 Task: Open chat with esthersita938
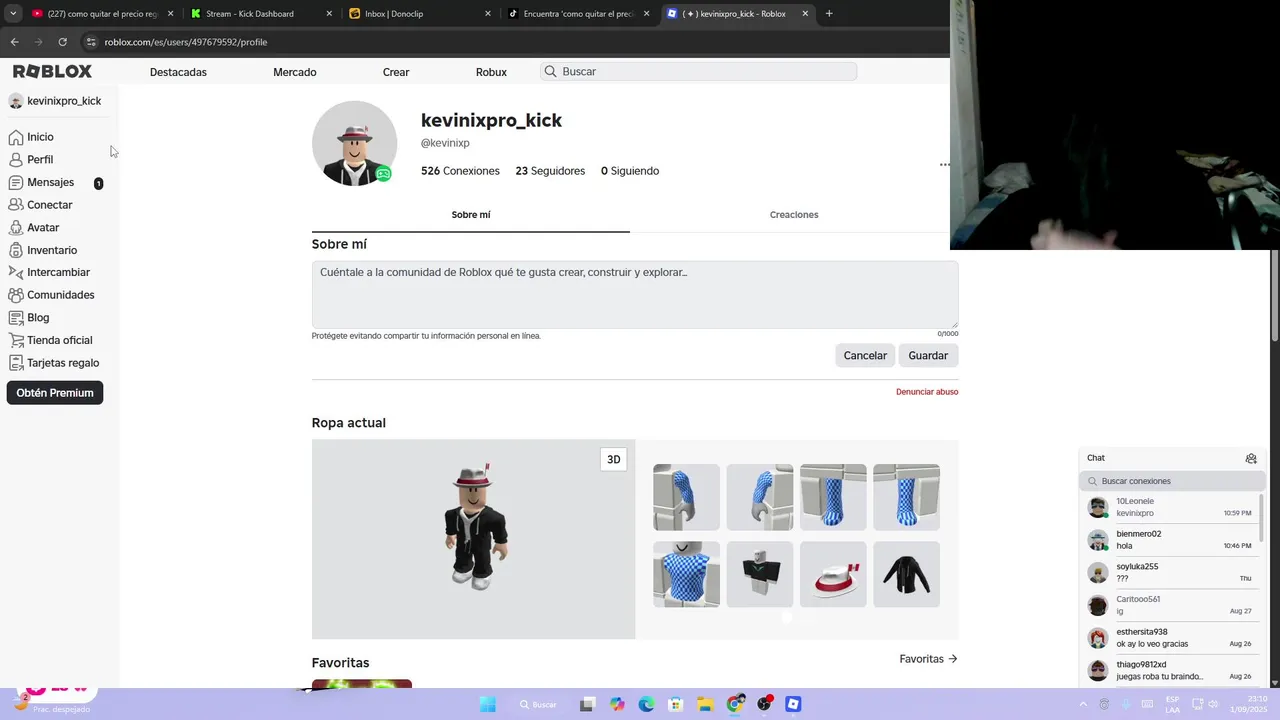1170,638
